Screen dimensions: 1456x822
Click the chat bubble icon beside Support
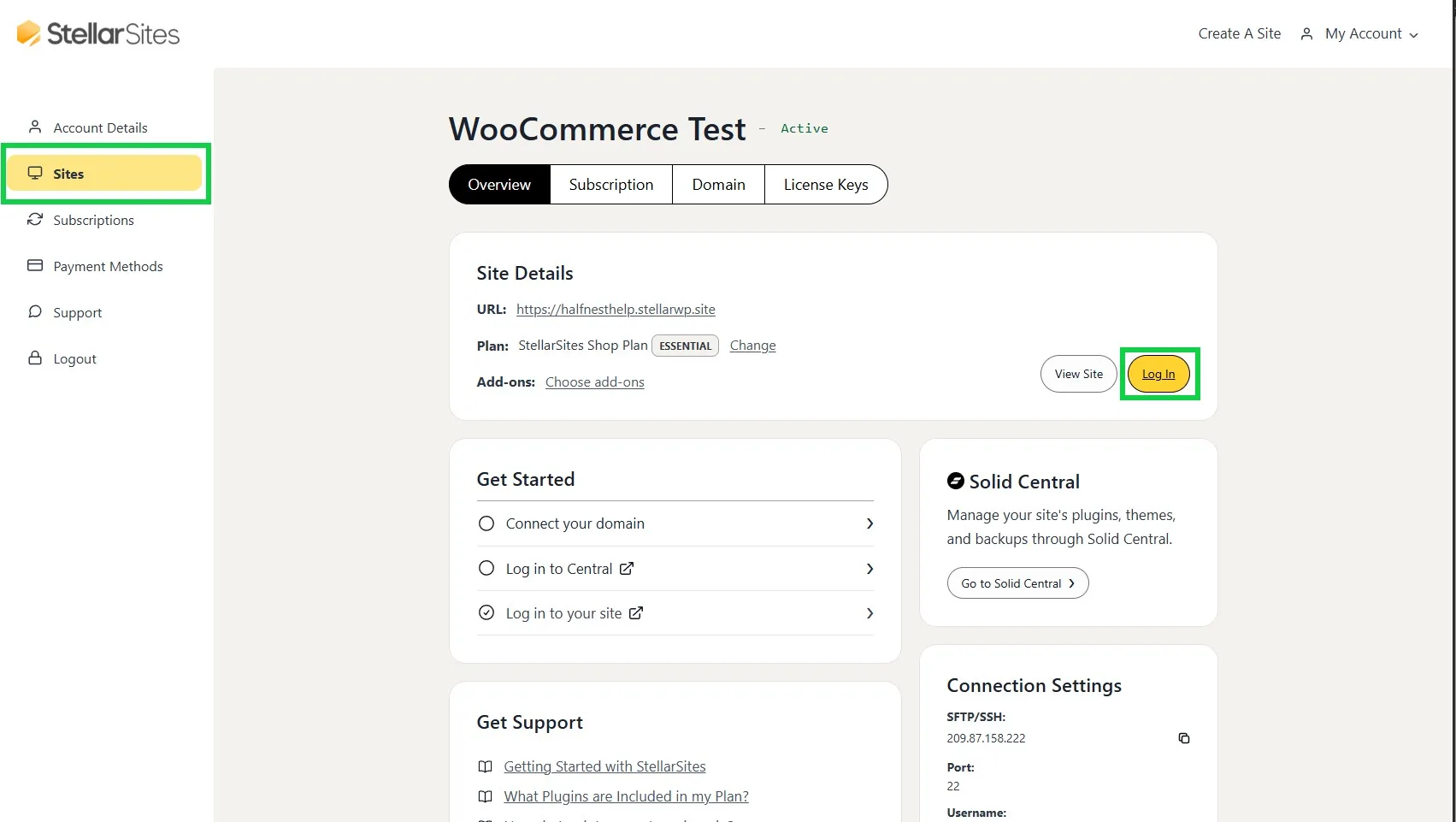tap(35, 311)
